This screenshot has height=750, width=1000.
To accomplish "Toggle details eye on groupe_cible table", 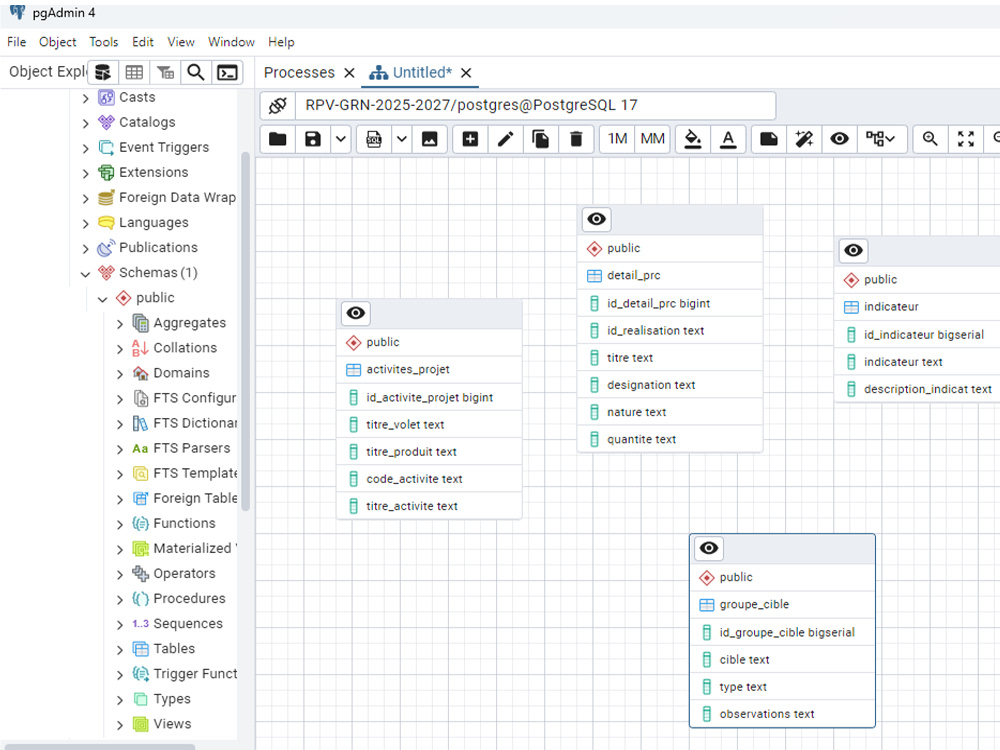I will pyautogui.click(x=709, y=548).
